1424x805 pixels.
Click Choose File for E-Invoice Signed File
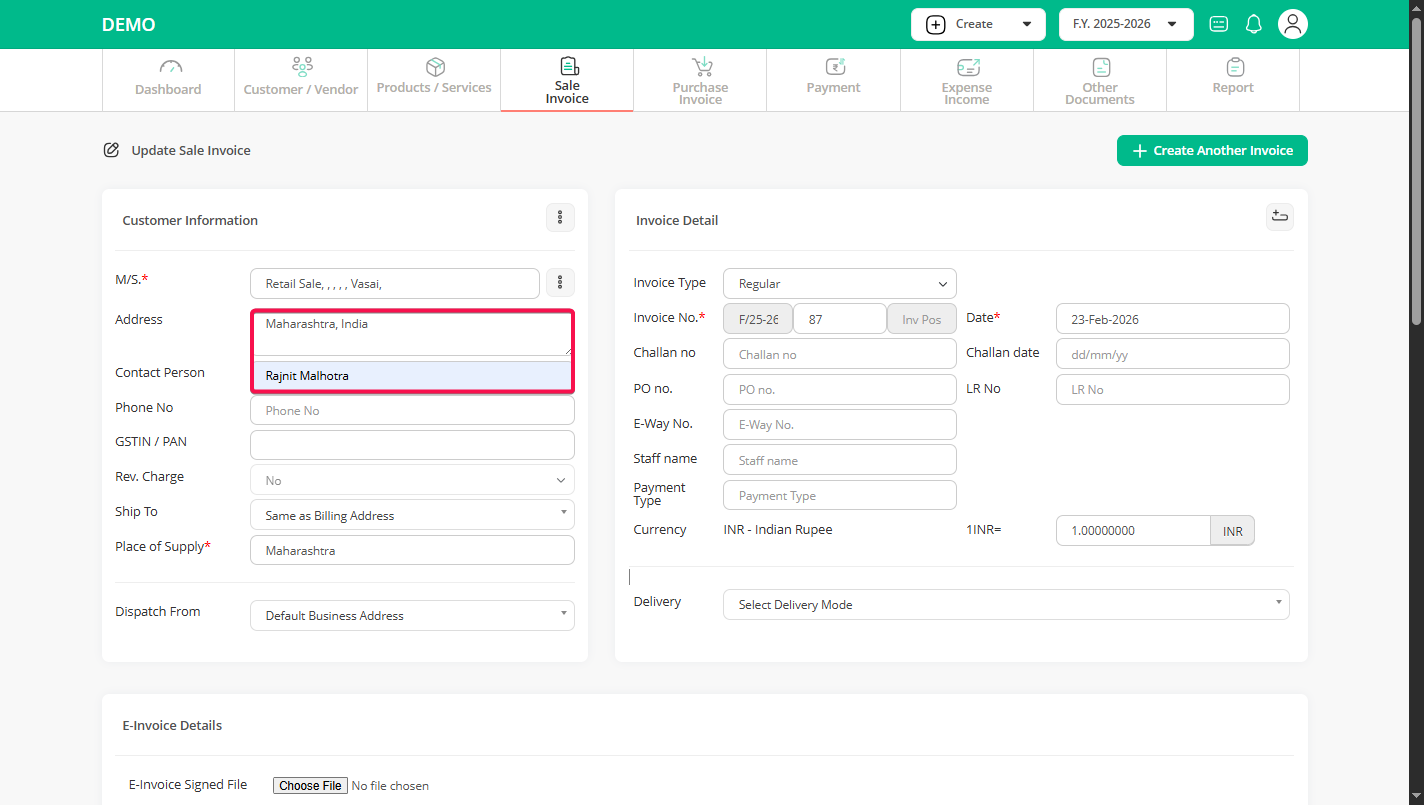[x=310, y=786]
